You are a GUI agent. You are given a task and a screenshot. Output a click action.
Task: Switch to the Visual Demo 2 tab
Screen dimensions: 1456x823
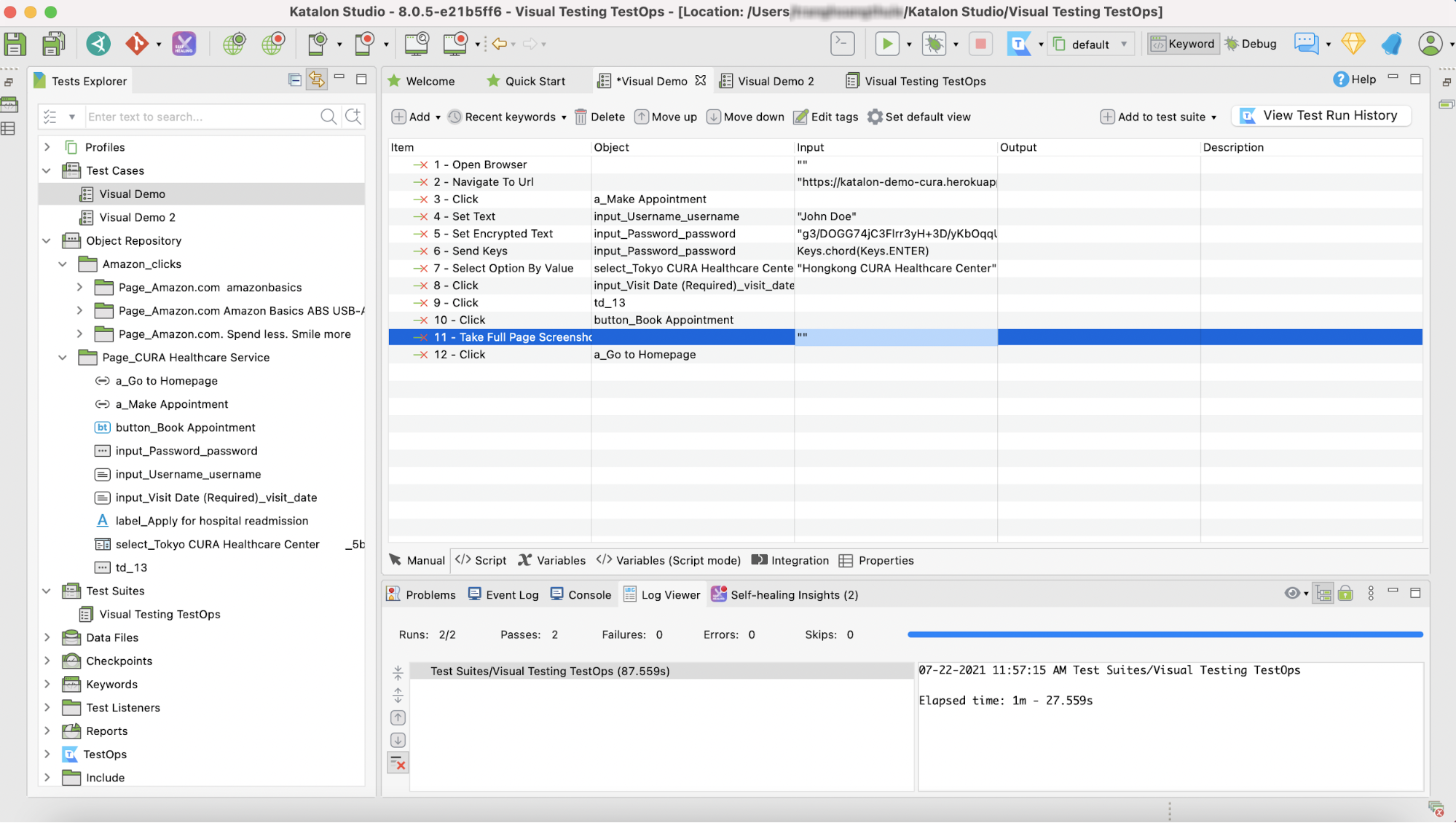767,81
